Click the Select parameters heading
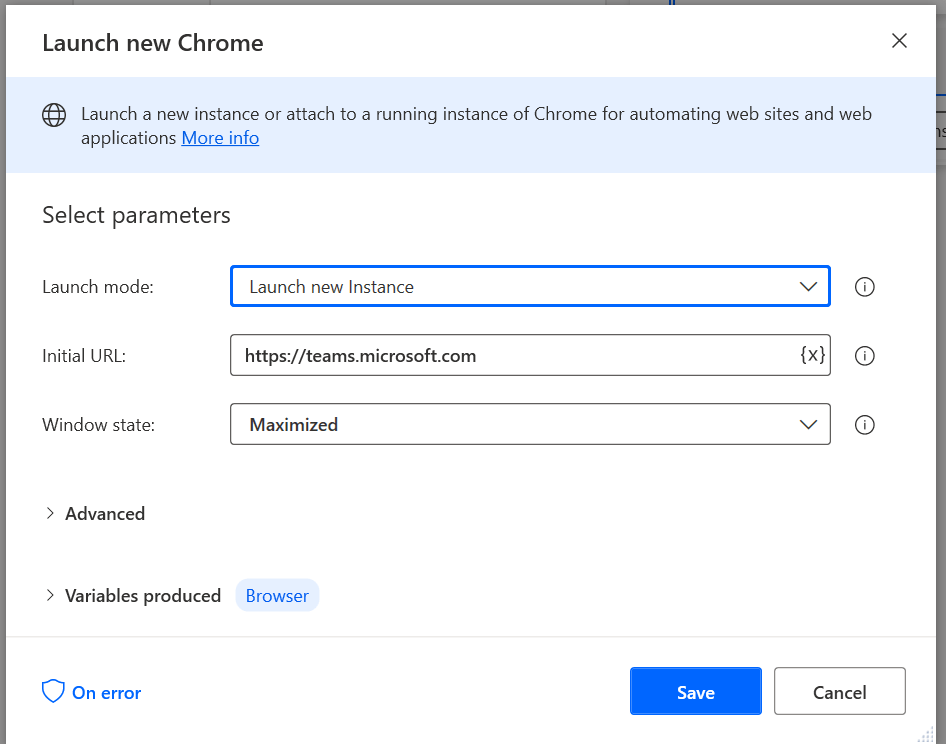Image resolution: width=946 pixels, height=744 pixels. pos(136,215)
